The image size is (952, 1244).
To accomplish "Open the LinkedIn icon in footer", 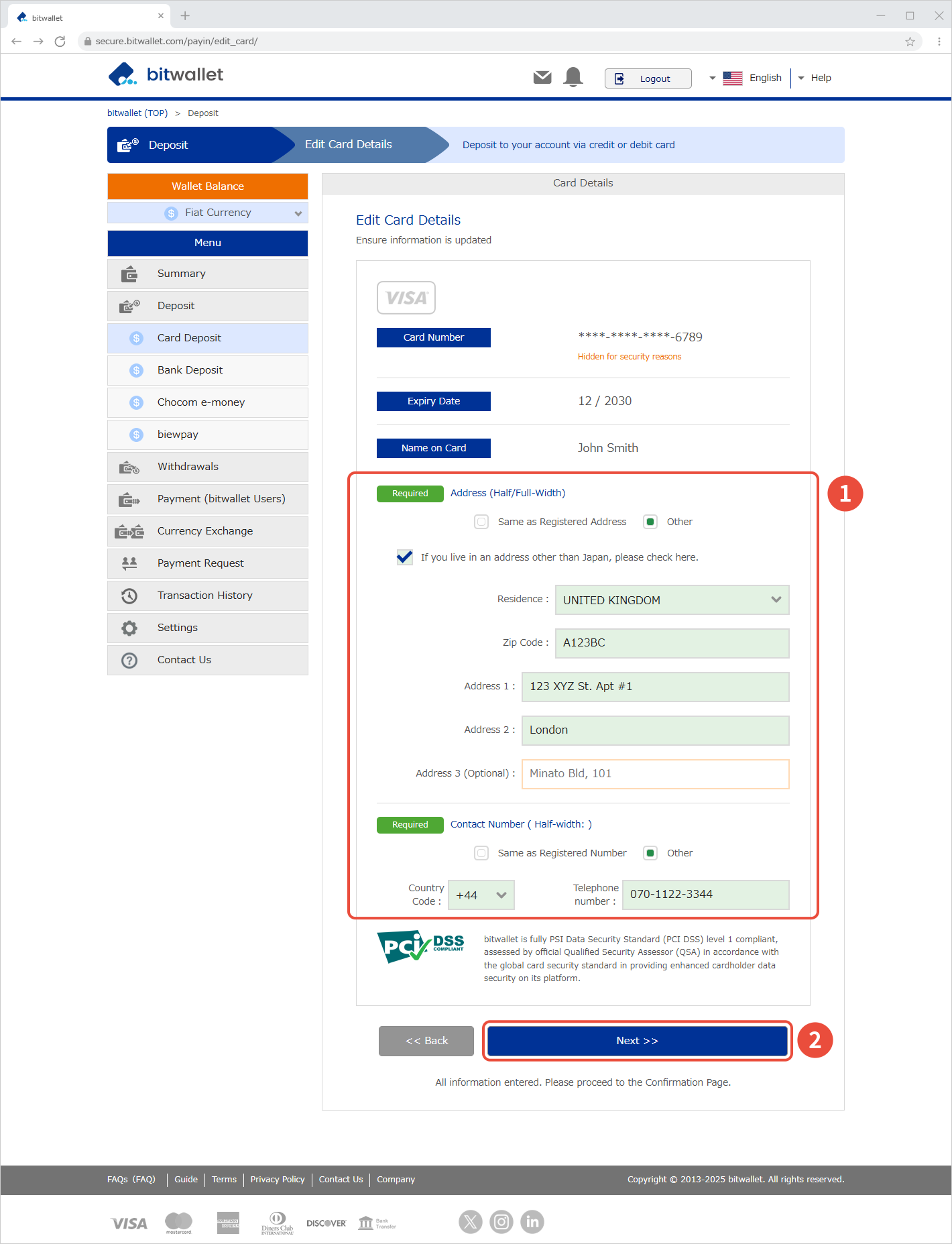I will [532, 1222].
